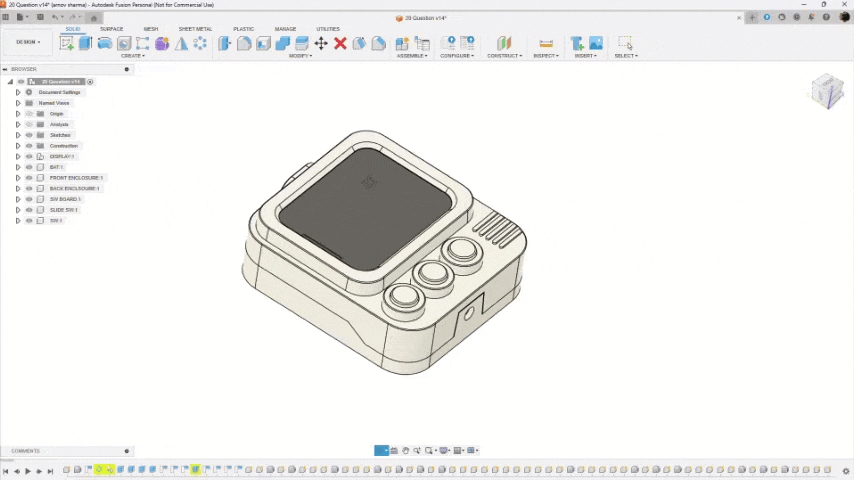This screenshot has width=854, height=480.
Task: Hide the FRONT ENCLOSURE:1 component
Action: pos(29,178)
